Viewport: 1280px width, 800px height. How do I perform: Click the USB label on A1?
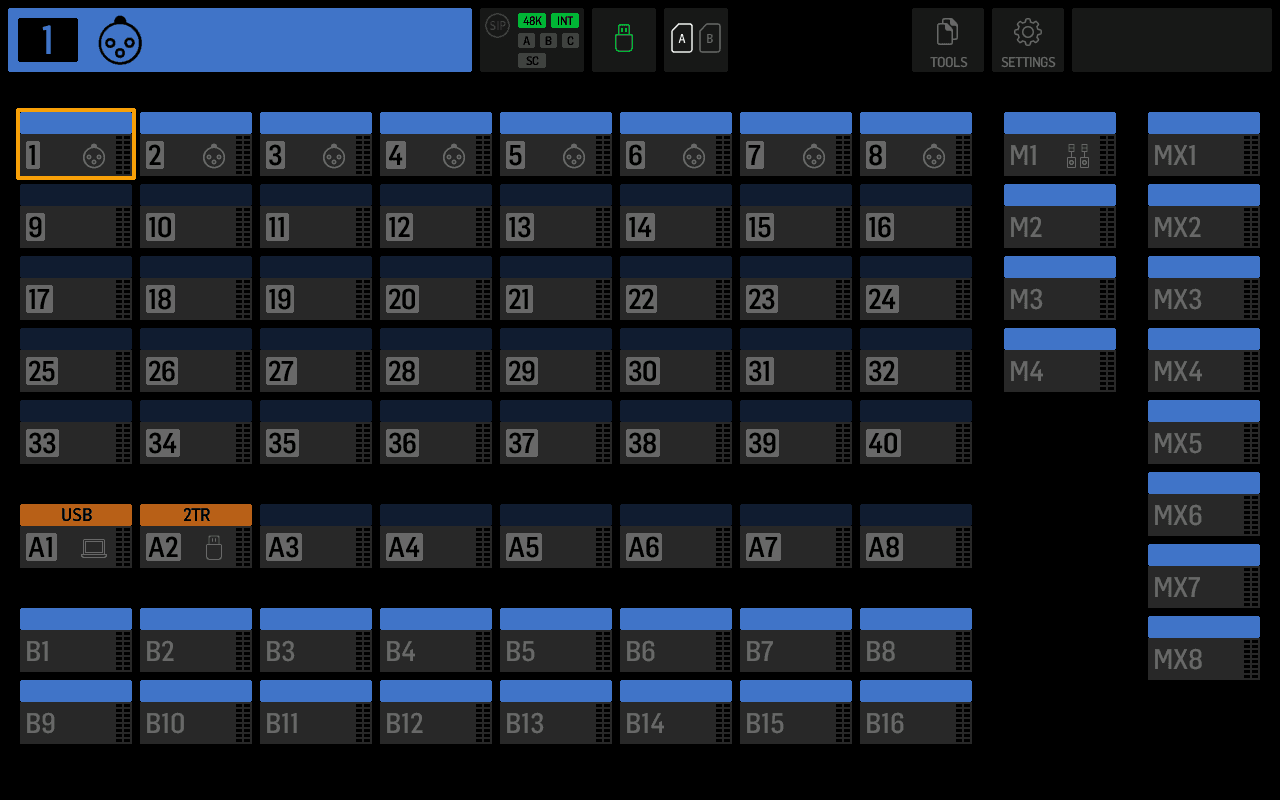point(76,515)
